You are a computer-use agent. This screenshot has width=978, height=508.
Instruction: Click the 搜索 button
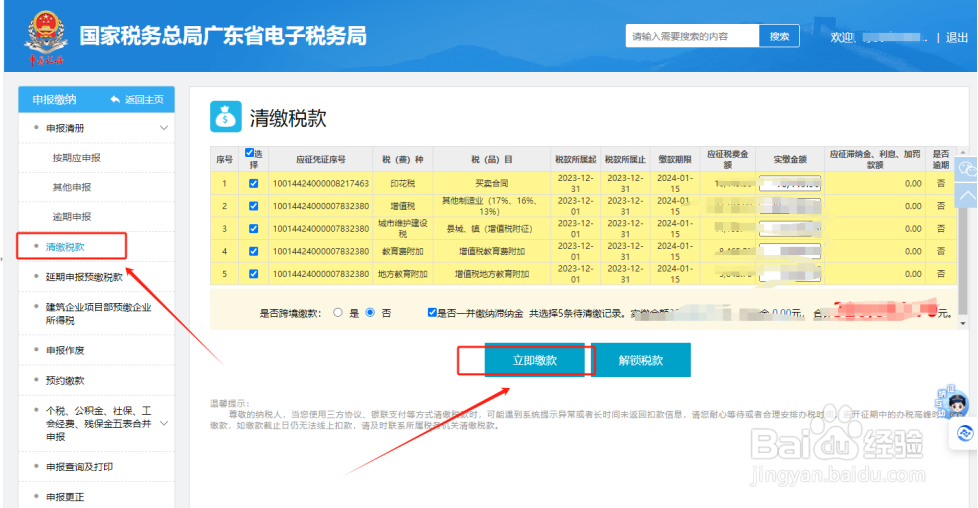[779, 36]
